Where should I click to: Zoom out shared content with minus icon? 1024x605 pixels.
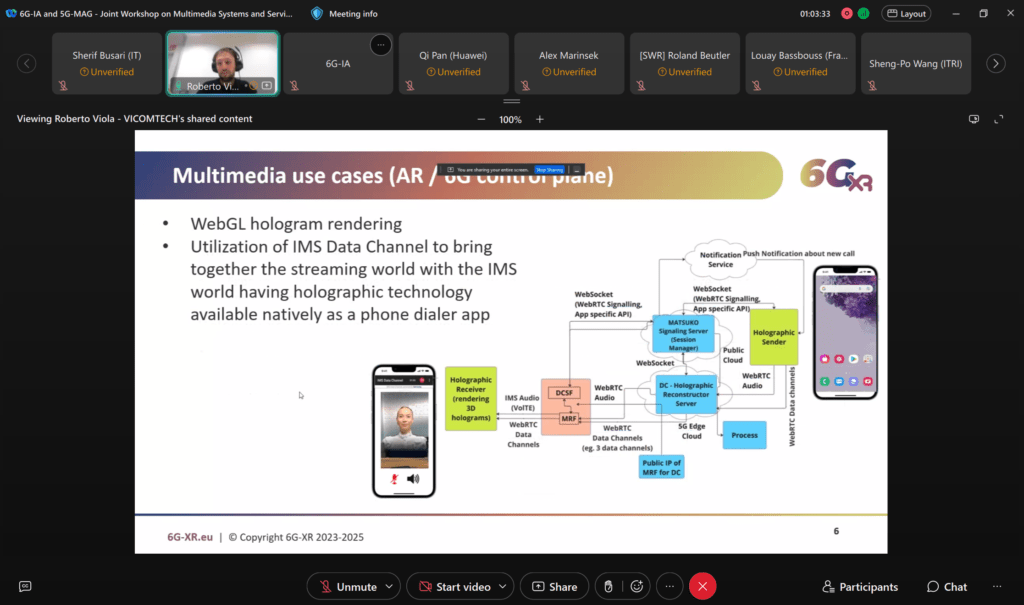click(x=481, y=119)
